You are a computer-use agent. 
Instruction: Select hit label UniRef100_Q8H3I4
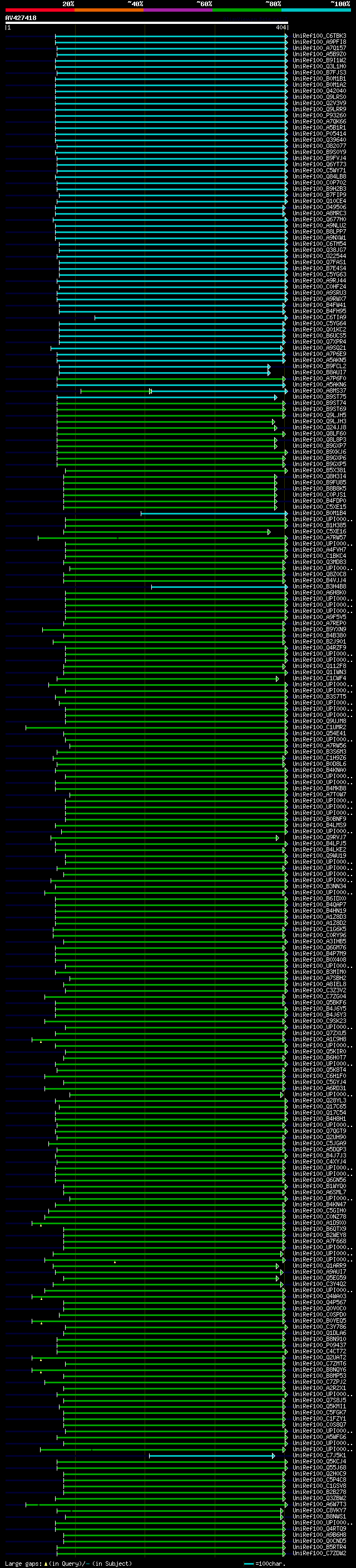click(x=319, y=476)
